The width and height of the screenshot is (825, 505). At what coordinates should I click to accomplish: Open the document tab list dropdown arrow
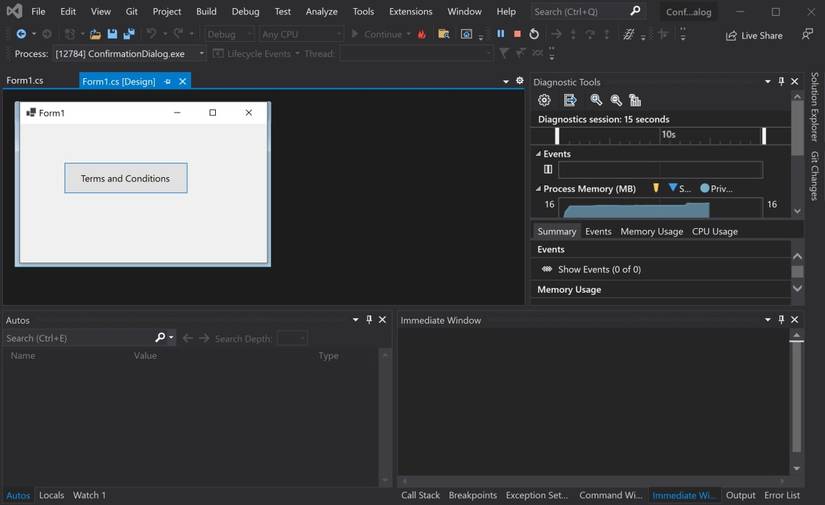[x=506, y=82]
